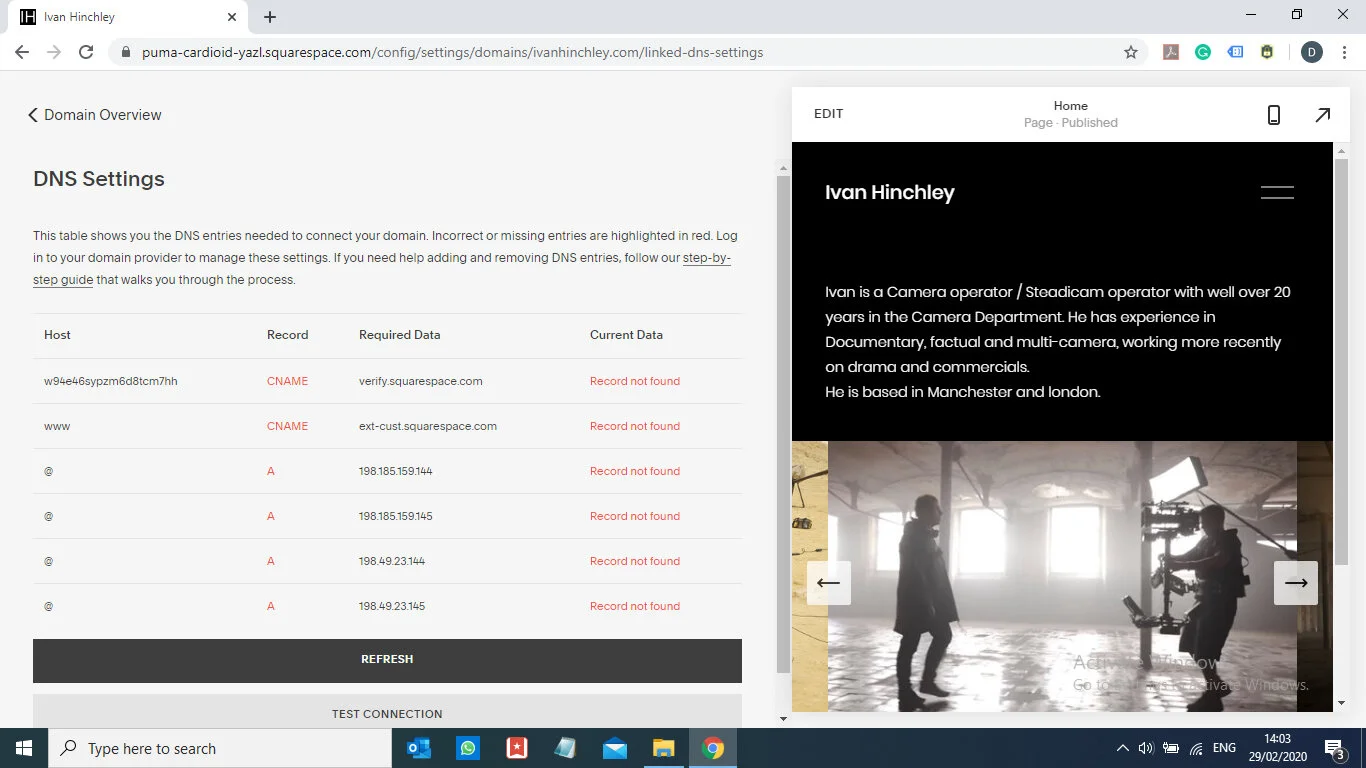Expand site preview with arrow icon
Screen dimensions: 1366x768
(x=1322, y=115)
